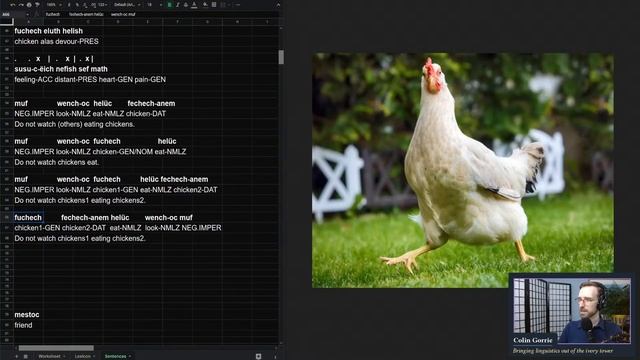The image size is (640, 360).
Task: Open the 123 number formats menu
Action: (102, 5)
